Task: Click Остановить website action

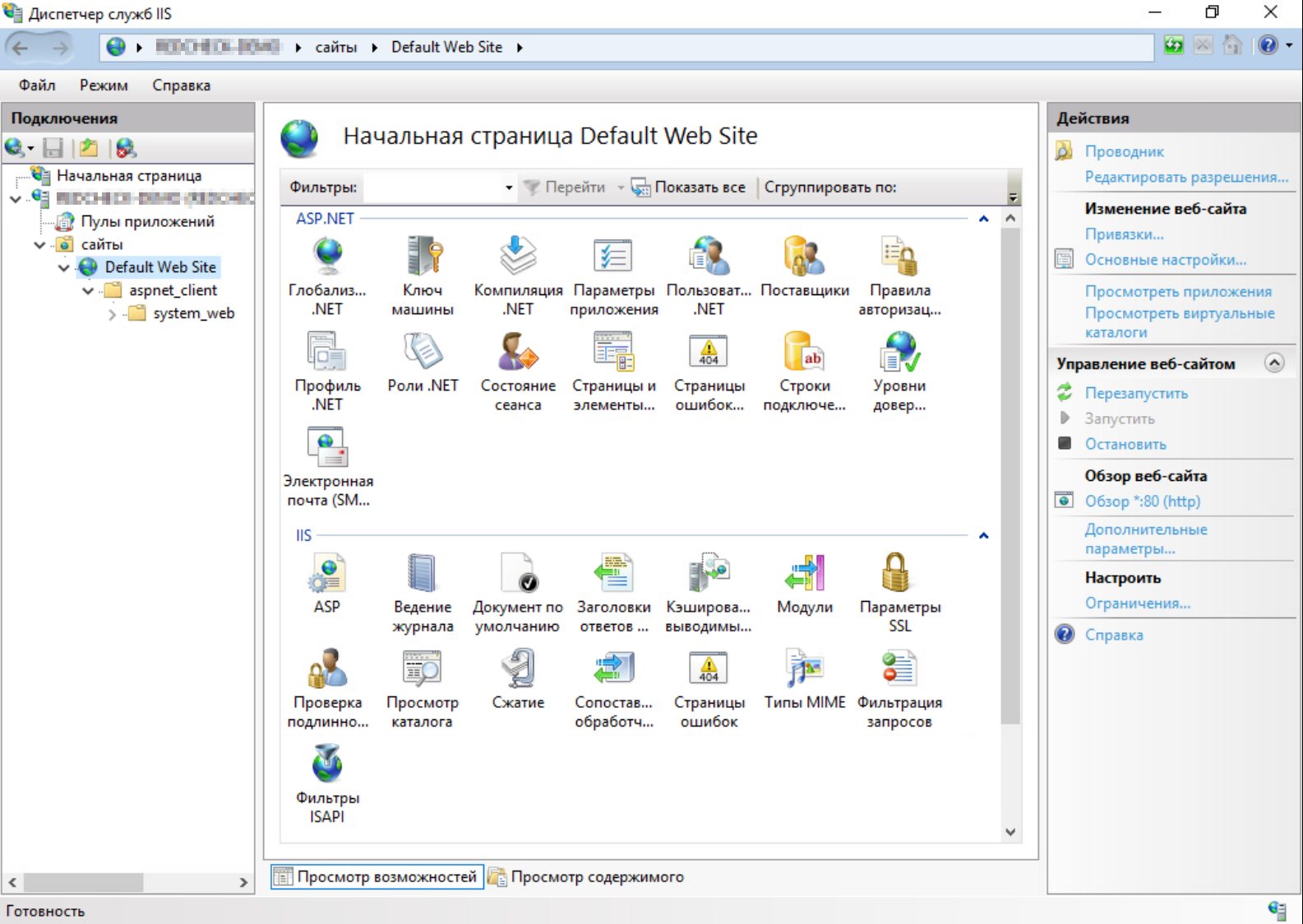Action: 1125,444
